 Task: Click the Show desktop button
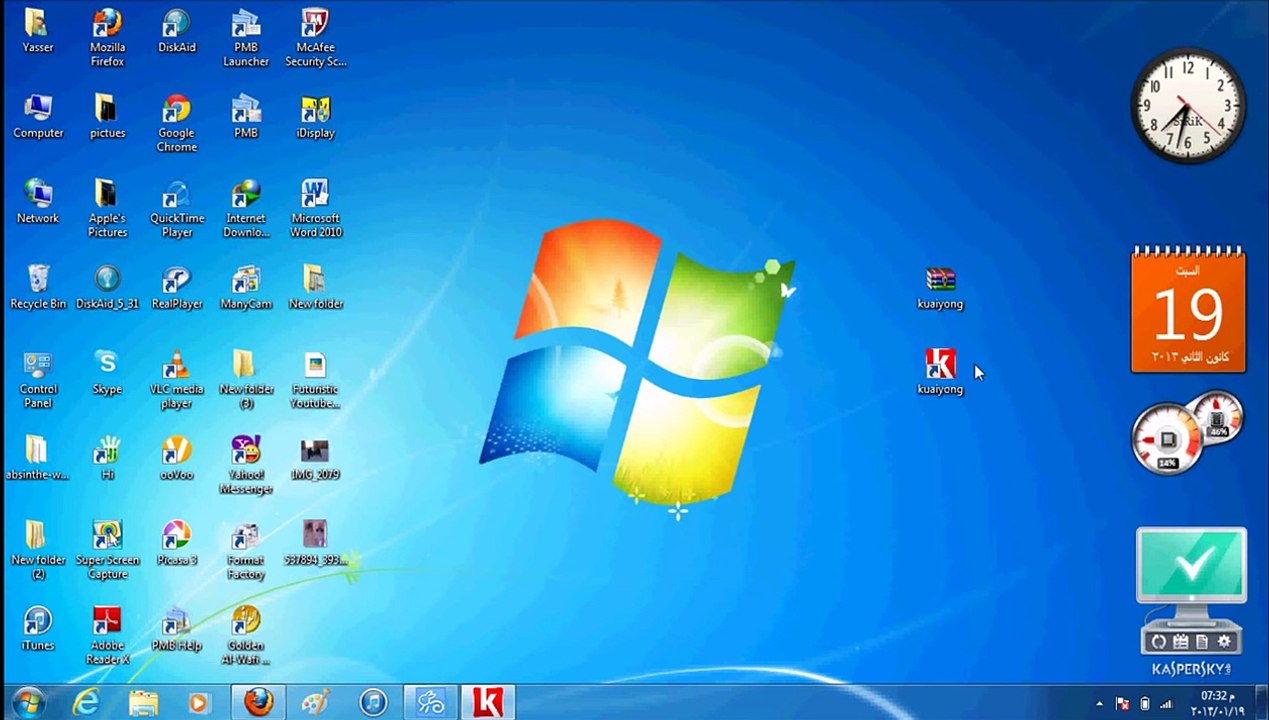[x=1261, y=703]
